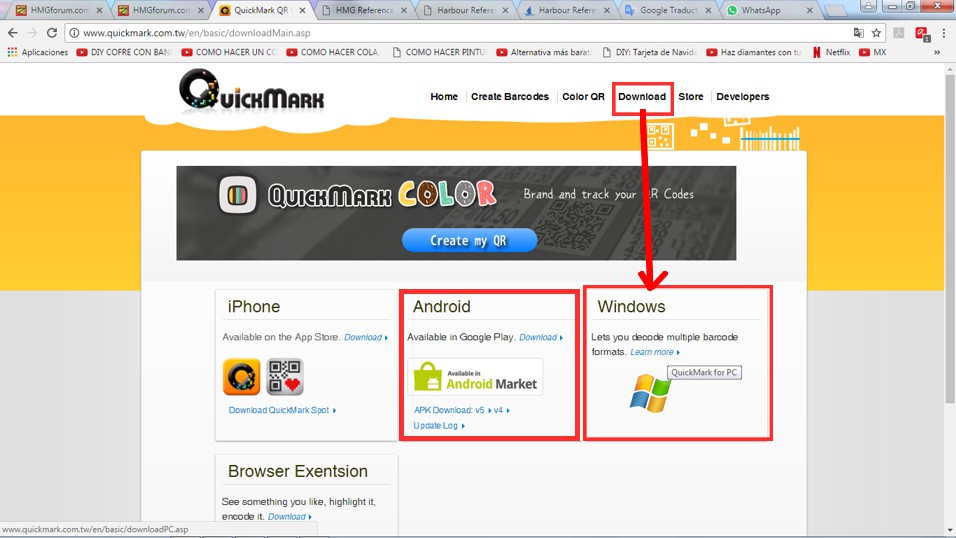The height and width of the screenshot is (538, 956).
Task: Switch to the first Harbour Reference tab
Action: coord(466,10)
